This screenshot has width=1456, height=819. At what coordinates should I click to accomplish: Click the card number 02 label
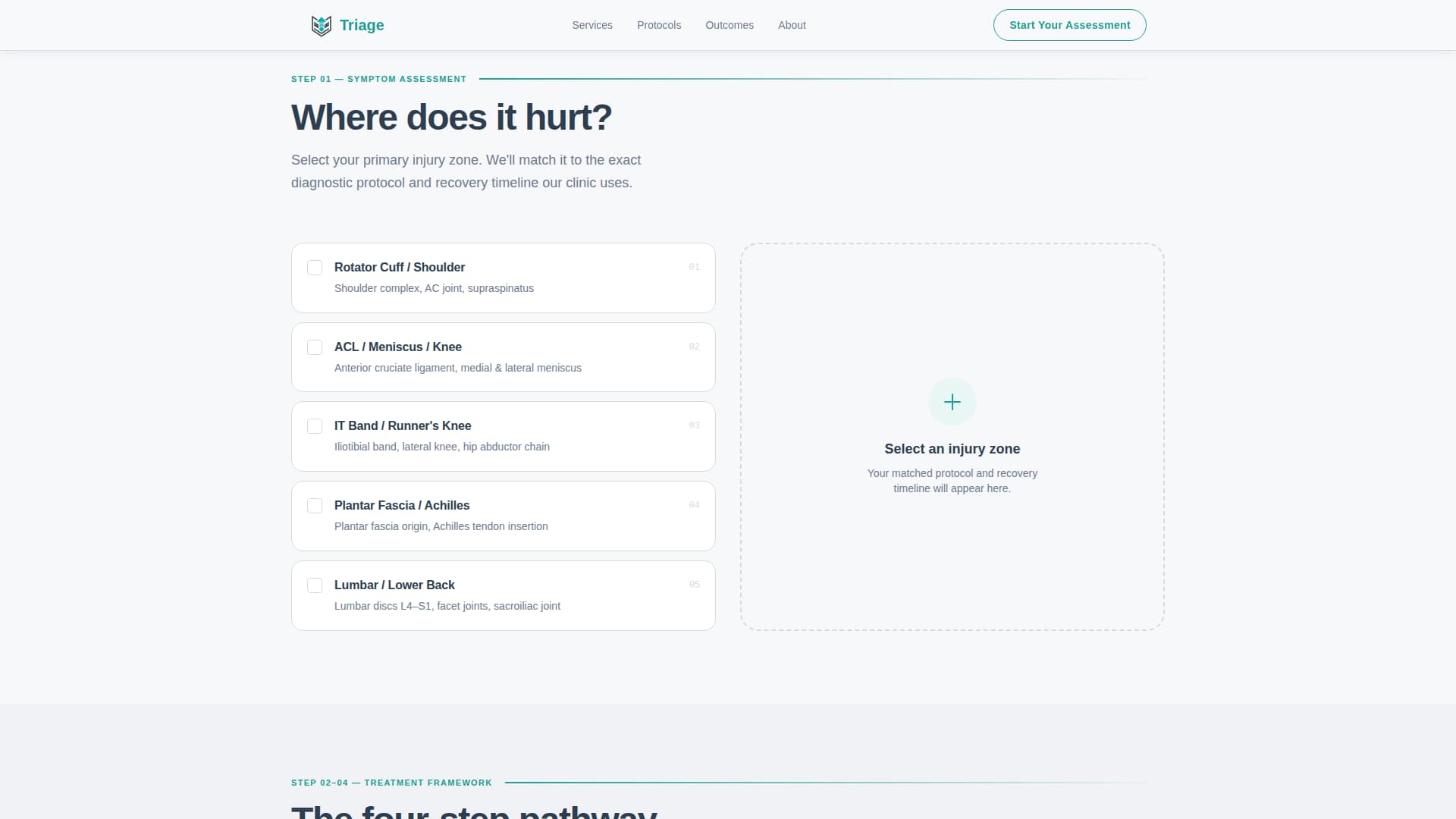(x=694, y=347)
